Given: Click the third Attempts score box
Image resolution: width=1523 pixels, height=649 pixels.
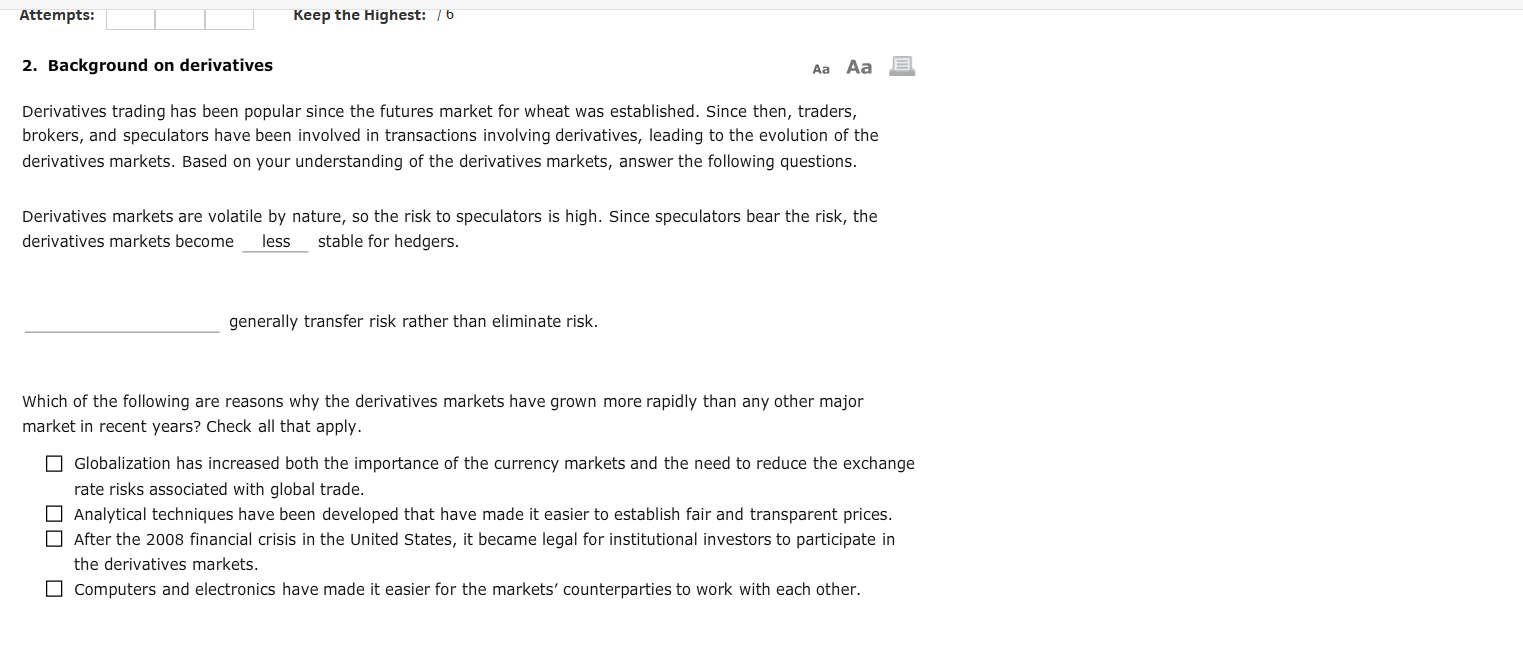Looking at the screenshot, I should coord(228,17).
